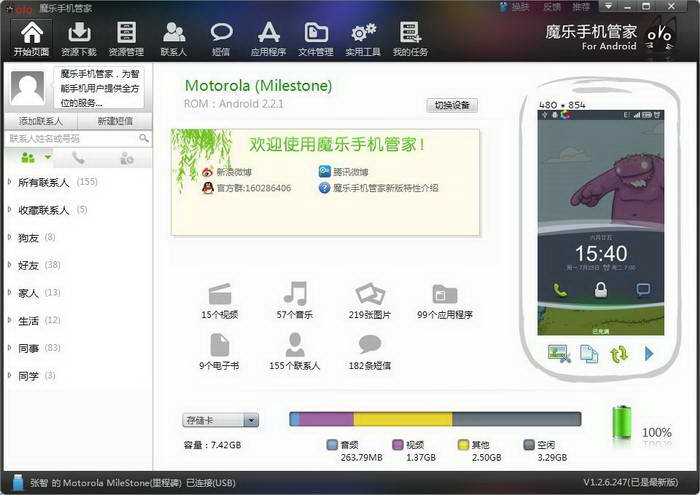The image size is (700, 495).
Task: Switch to the call log phone tab
Action: pos(78,158)
